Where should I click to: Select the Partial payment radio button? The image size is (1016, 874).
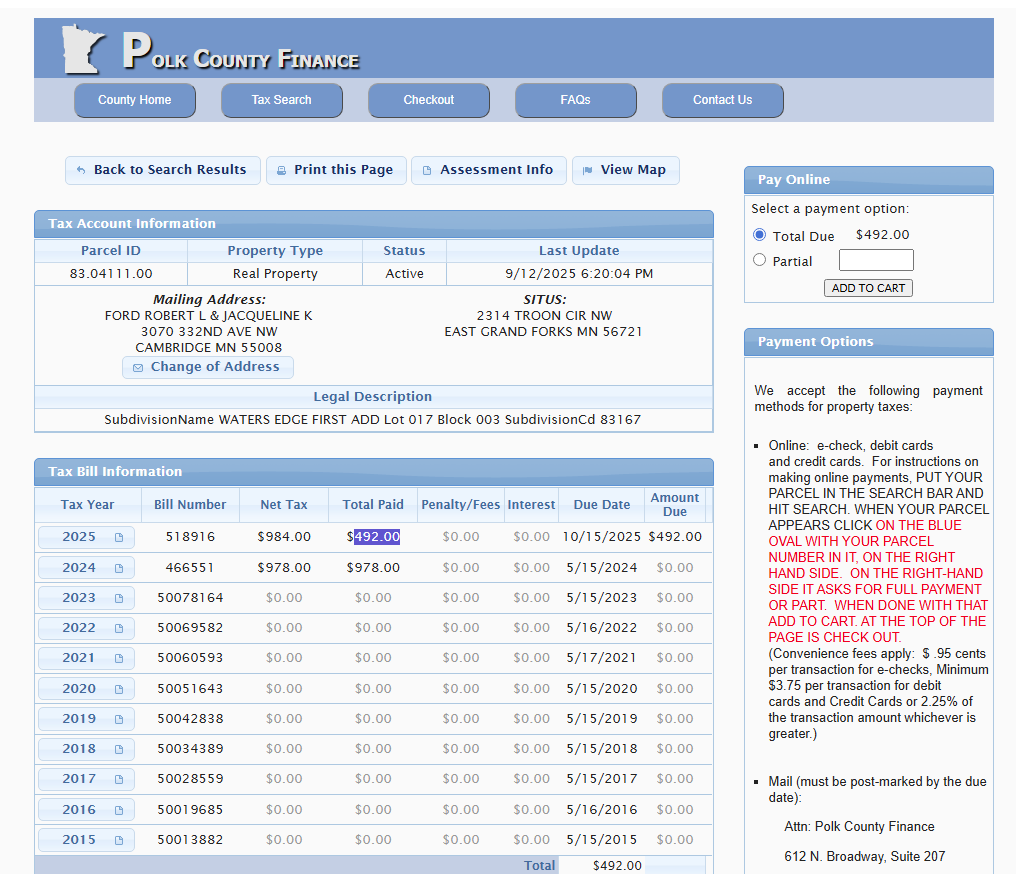(x=759, y=260)
